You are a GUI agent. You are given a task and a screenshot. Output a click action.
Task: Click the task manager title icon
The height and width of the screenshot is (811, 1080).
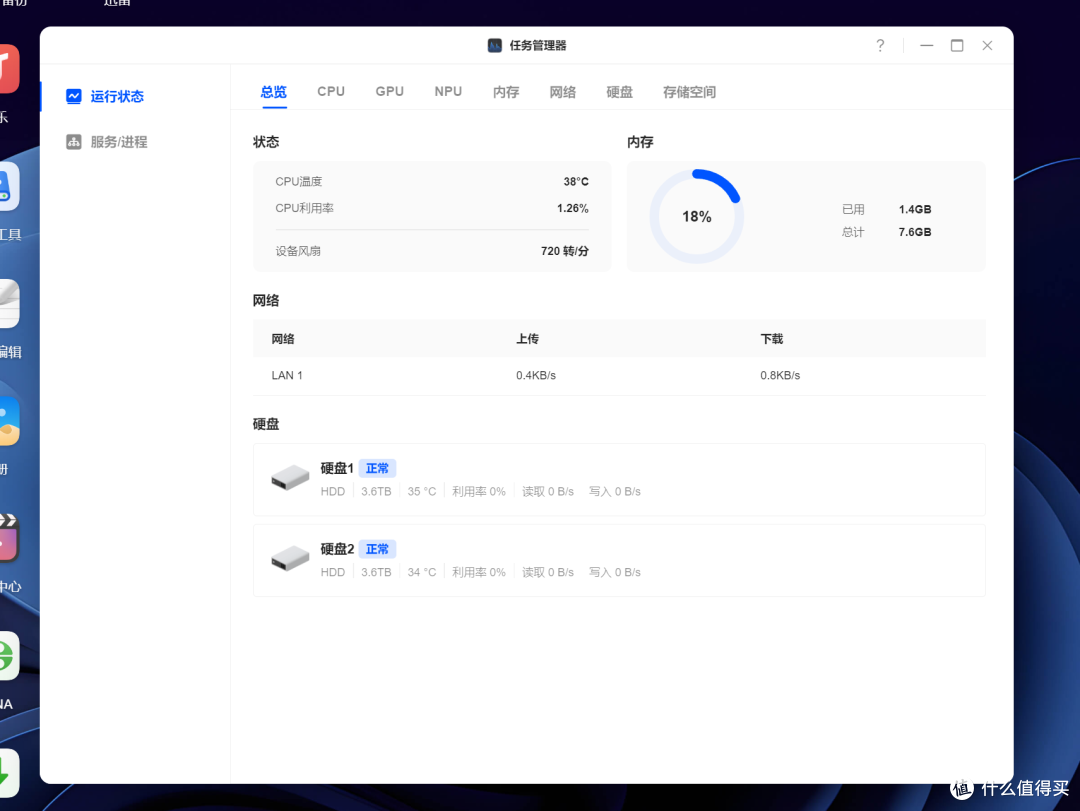(495, 45)
